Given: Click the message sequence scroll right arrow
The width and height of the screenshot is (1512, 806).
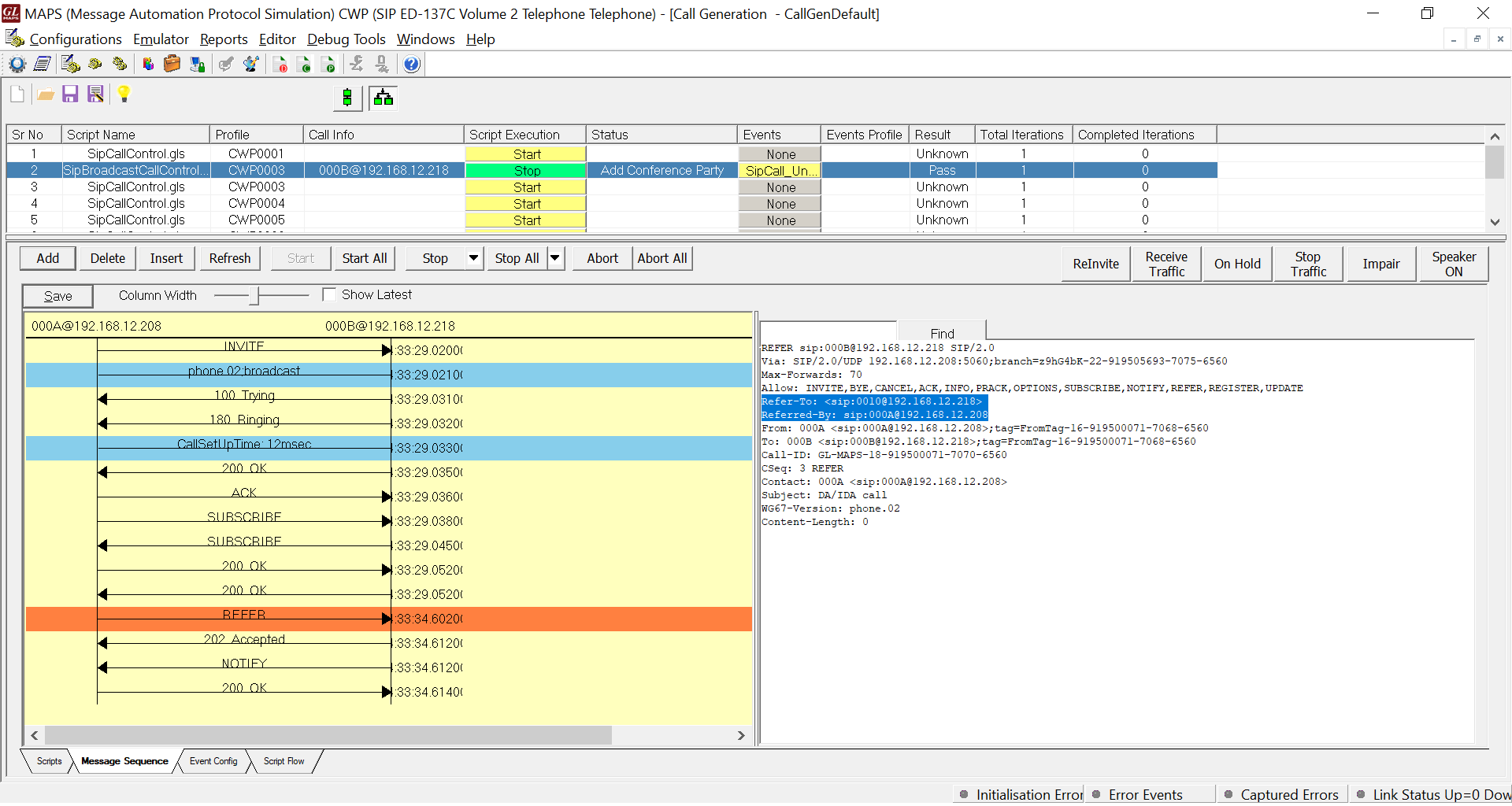Looking at the screenshot, I should (x=741, y=735).
